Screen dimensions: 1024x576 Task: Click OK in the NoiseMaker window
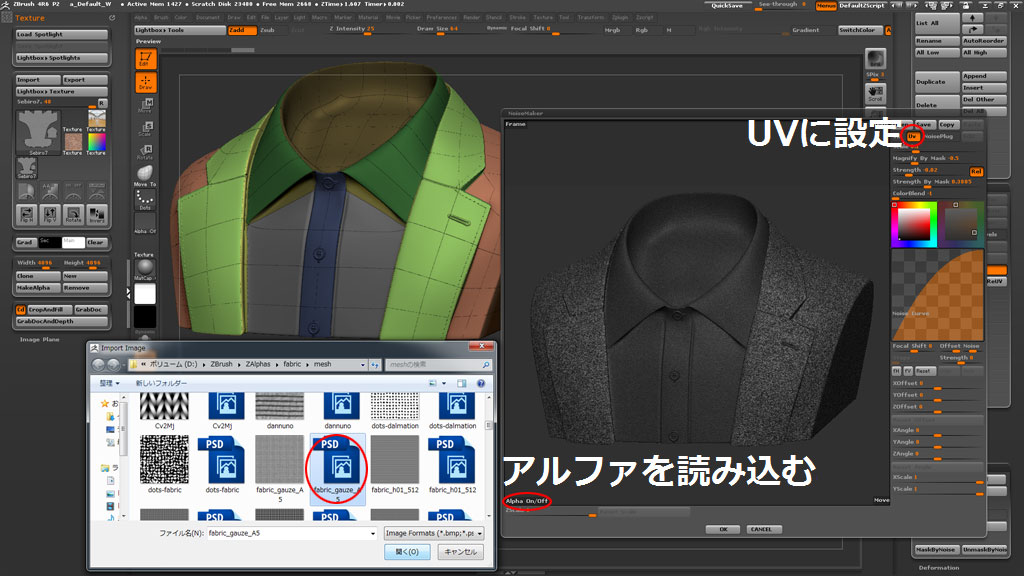click(723, 529)
